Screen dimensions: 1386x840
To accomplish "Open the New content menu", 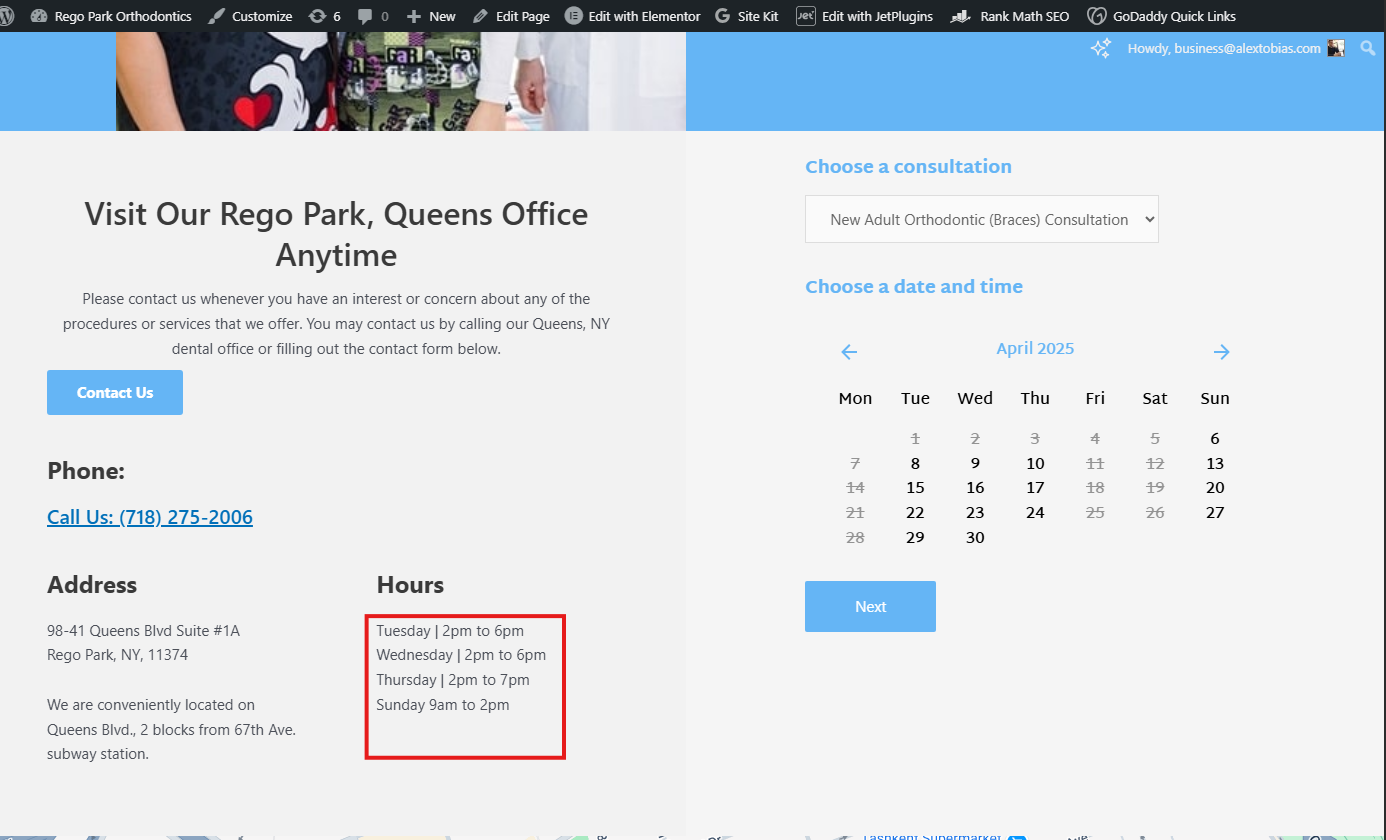I will click(431, 16).
